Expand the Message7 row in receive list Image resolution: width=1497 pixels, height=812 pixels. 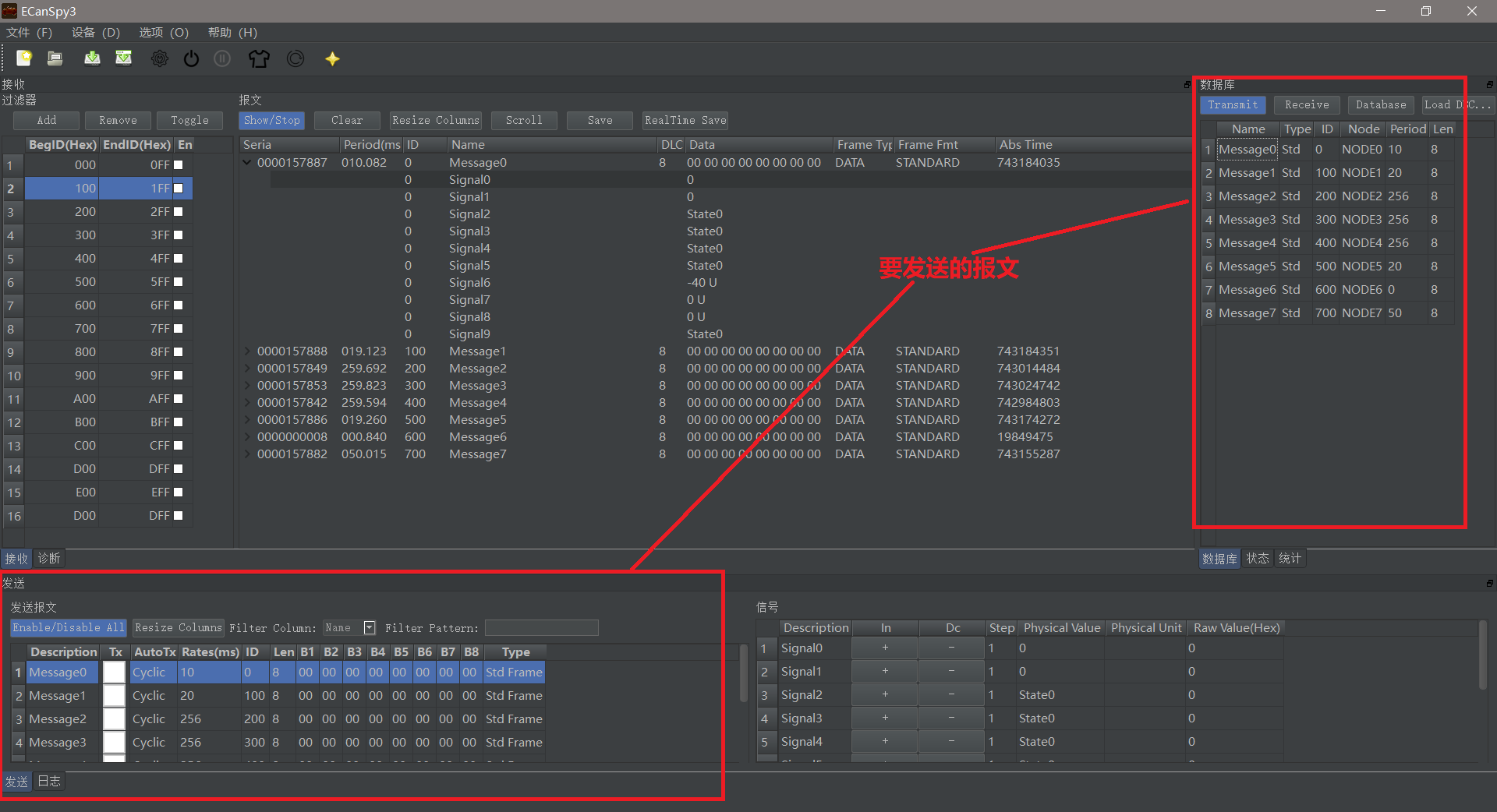coord(247,454)
